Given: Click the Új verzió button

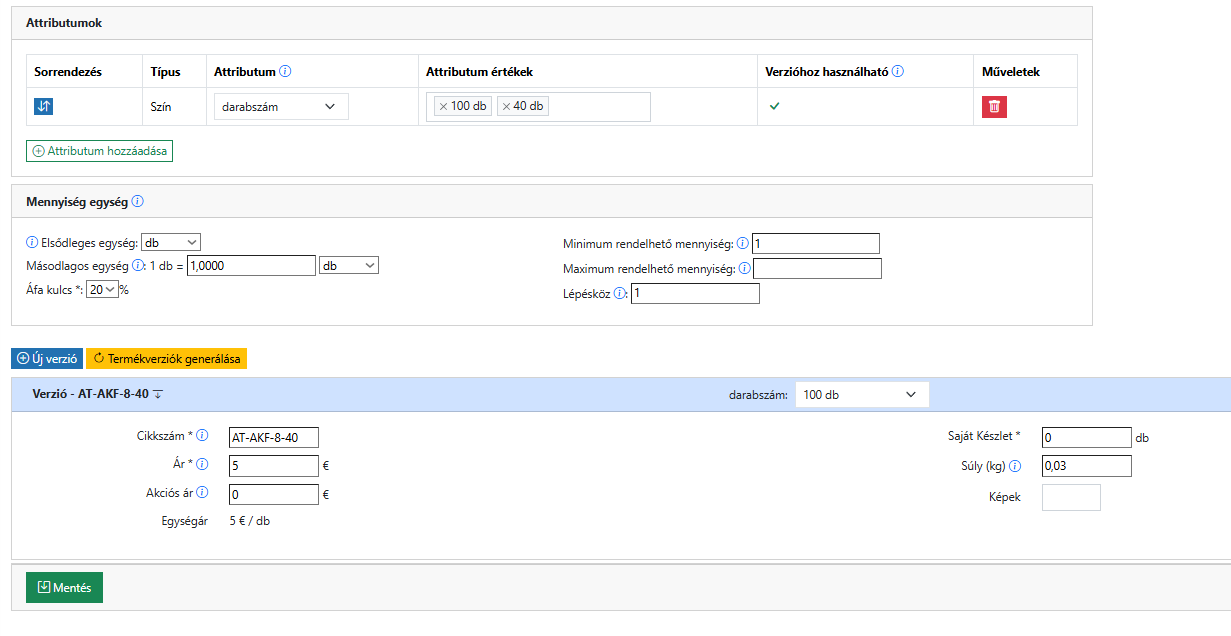Looking at the screenshot, I should click(x=47, y=359).
